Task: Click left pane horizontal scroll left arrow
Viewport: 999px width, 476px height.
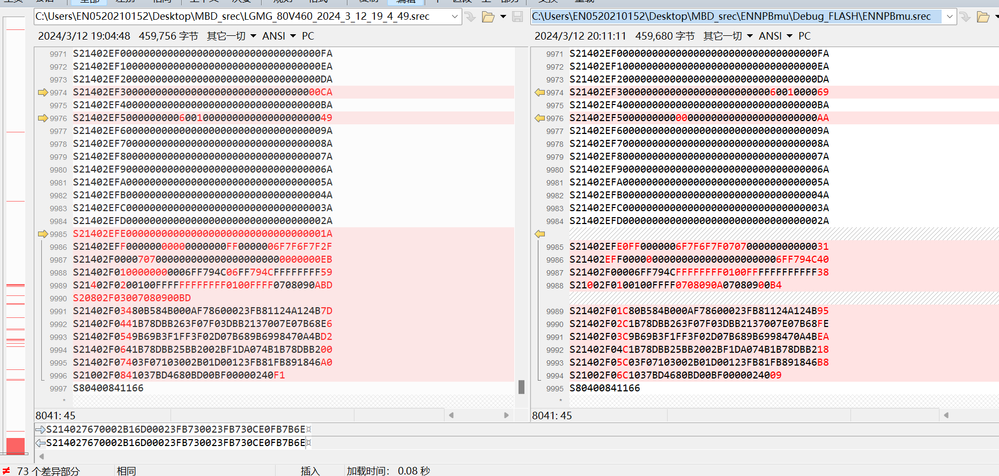Action: click(x=452, y=415)
